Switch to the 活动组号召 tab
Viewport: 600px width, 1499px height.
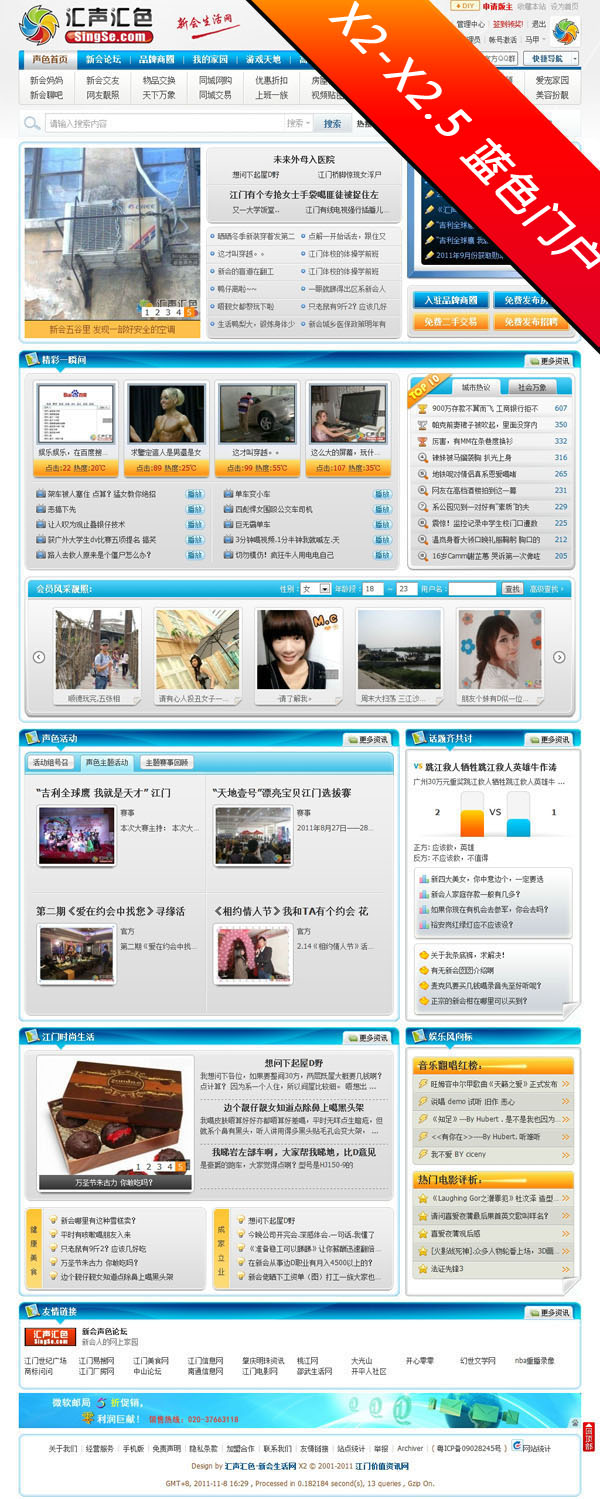[51, 762]
